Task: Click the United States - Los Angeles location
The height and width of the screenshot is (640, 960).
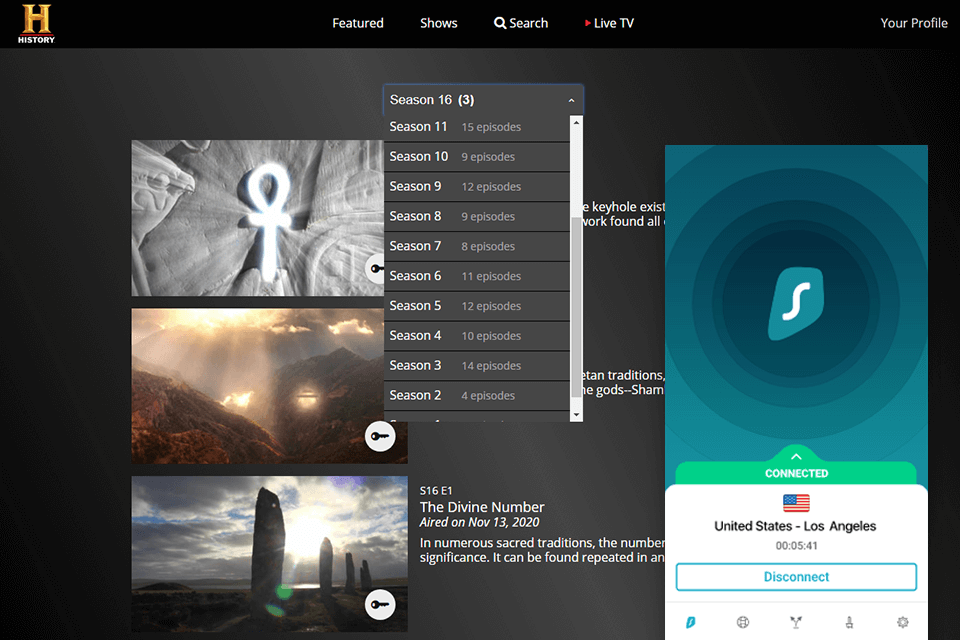Action: pos(795,526)
